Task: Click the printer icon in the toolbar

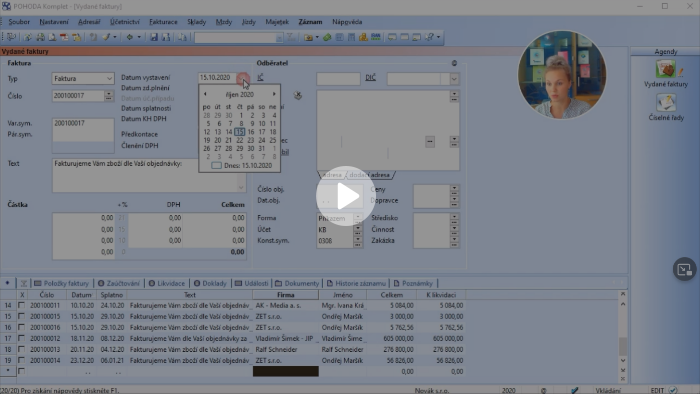Action: point(40,37)
